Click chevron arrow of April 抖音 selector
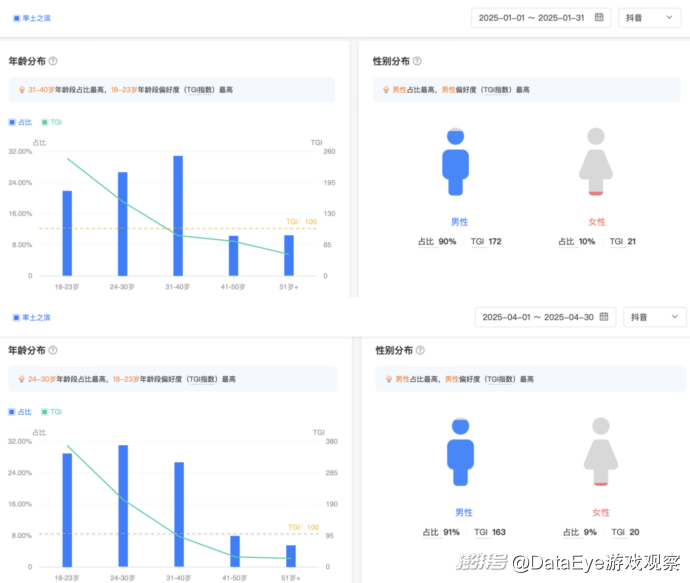690x583 pixels. [675, 317]
